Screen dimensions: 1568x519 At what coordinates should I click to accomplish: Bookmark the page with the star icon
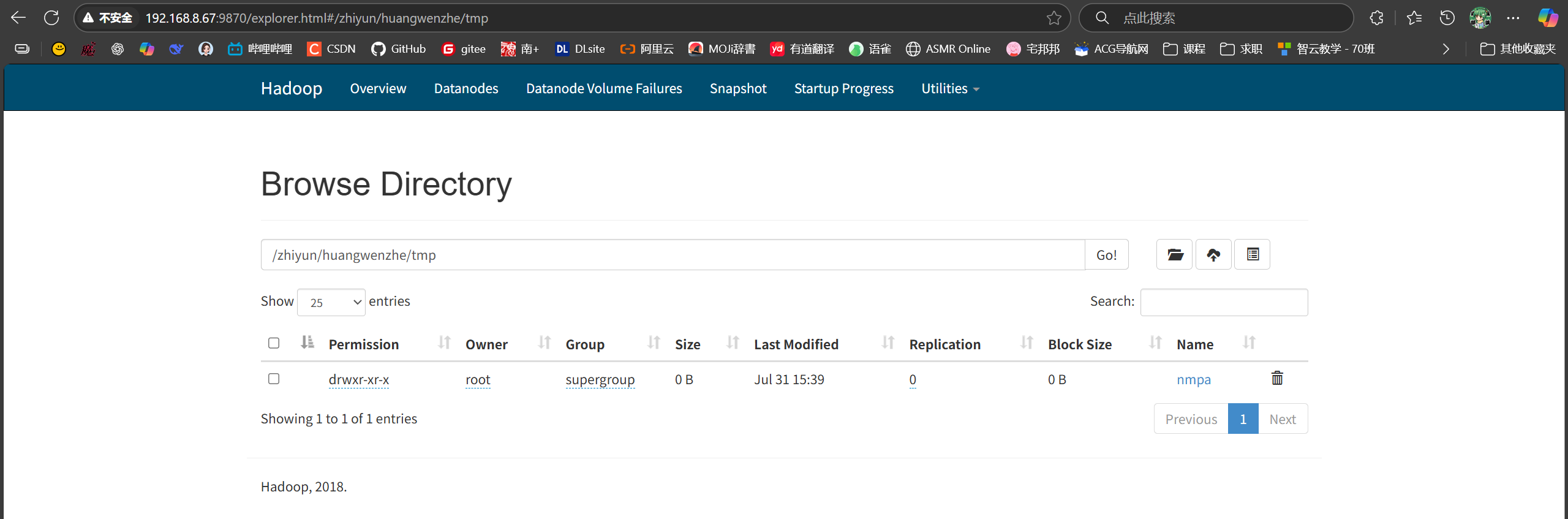[1053, 18]
